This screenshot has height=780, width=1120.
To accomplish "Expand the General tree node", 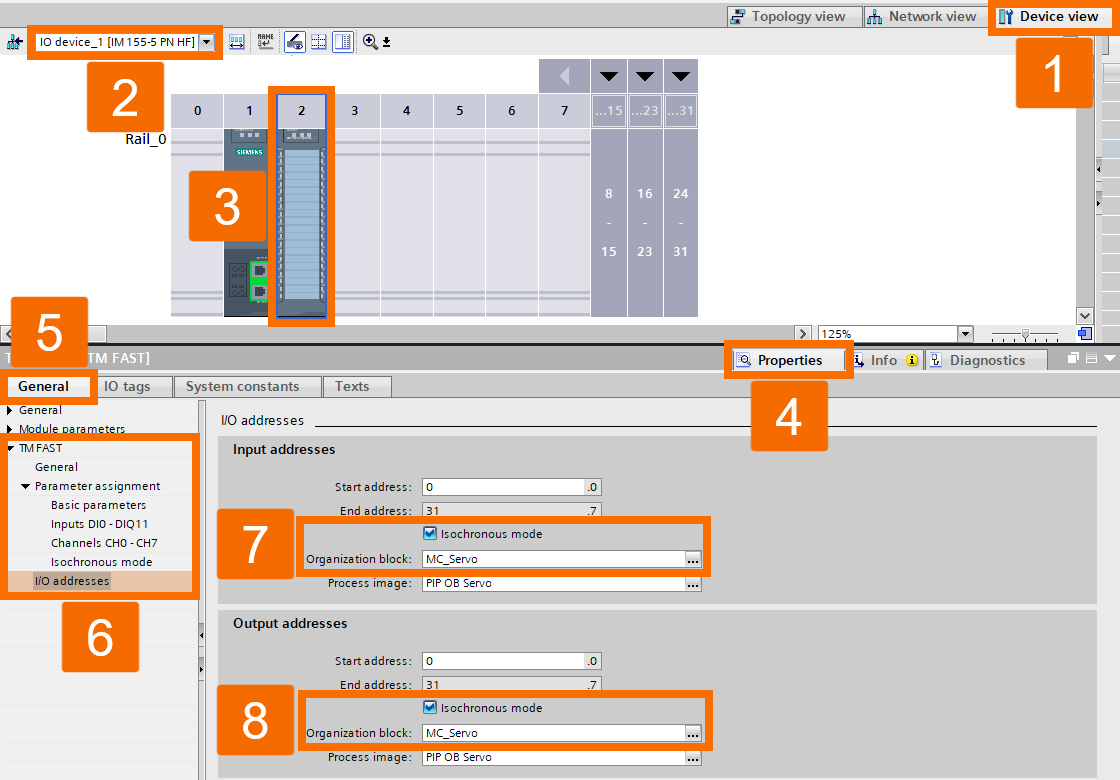I will click(x=9, y=410).
